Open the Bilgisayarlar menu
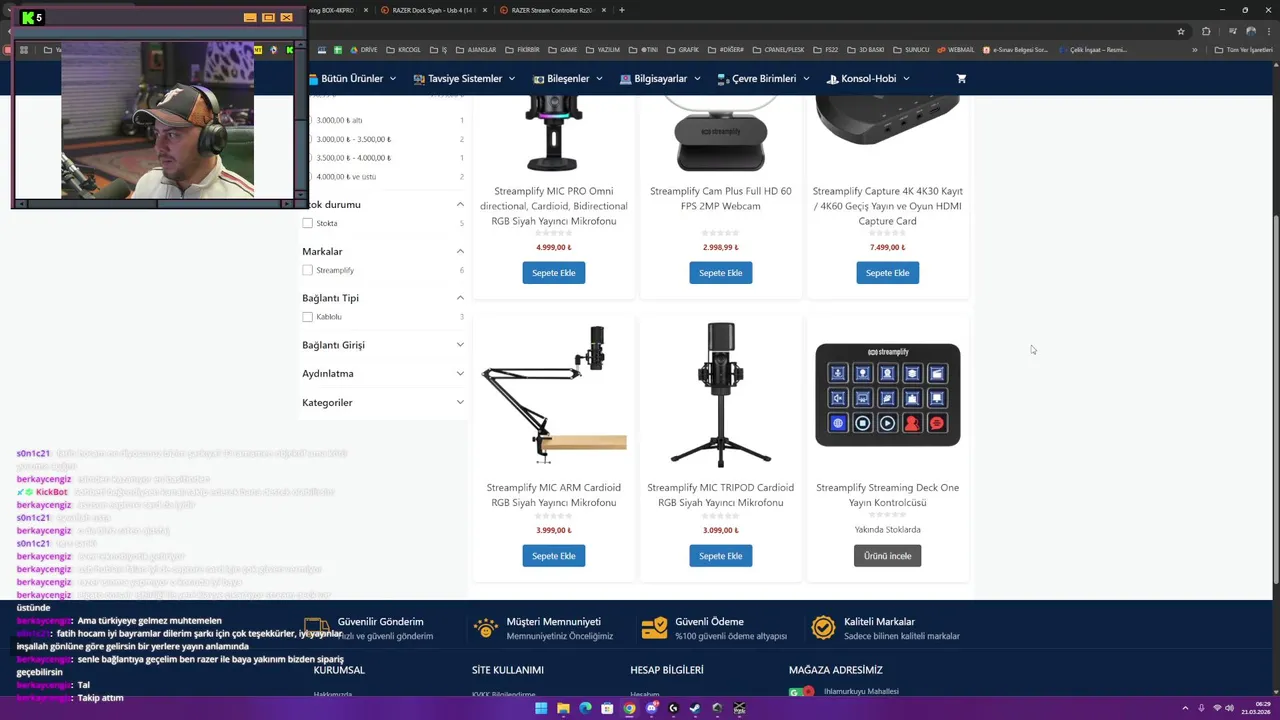 660,78
